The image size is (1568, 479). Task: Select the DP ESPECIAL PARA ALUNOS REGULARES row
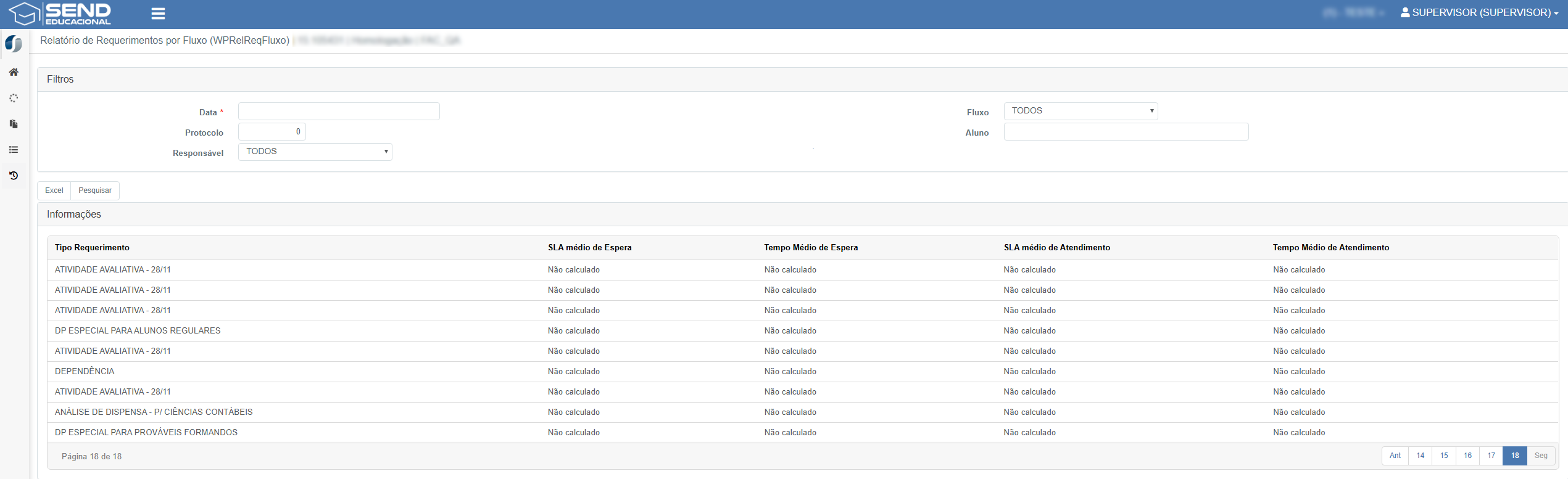[x=803, y=331]
